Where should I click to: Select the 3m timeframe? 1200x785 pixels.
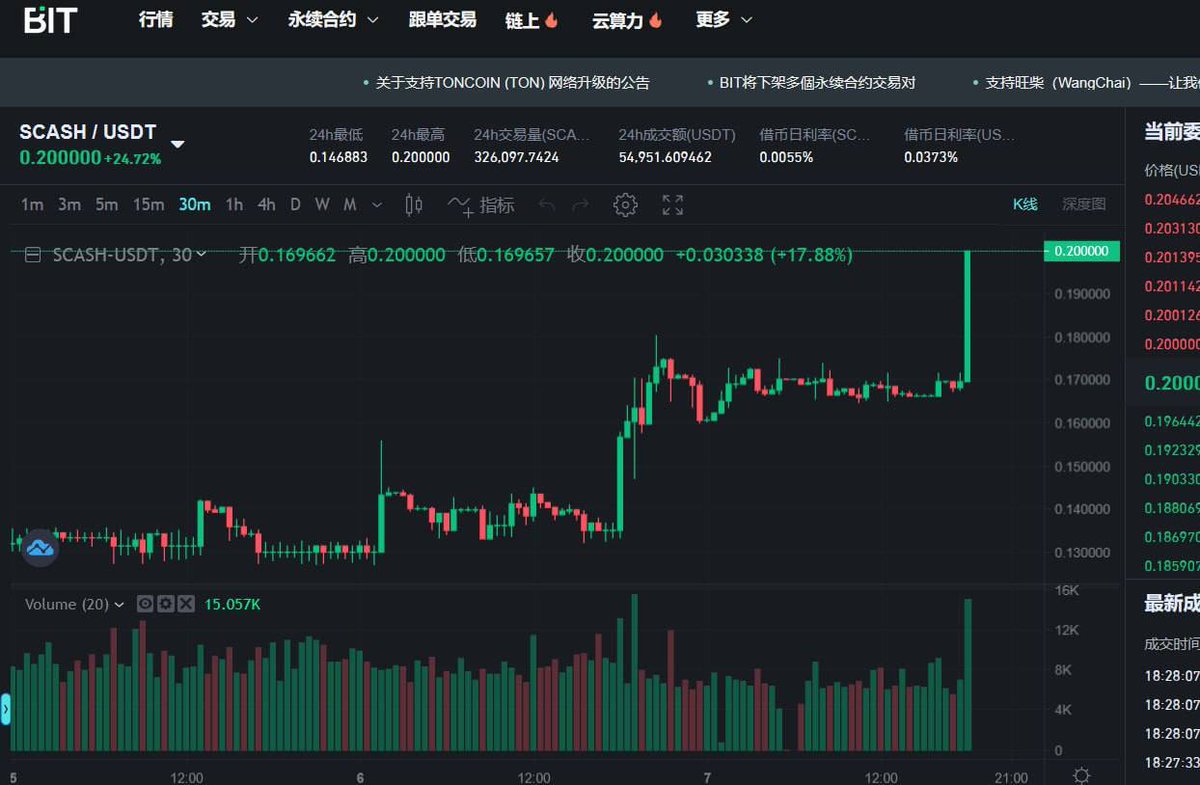point(69,205)
